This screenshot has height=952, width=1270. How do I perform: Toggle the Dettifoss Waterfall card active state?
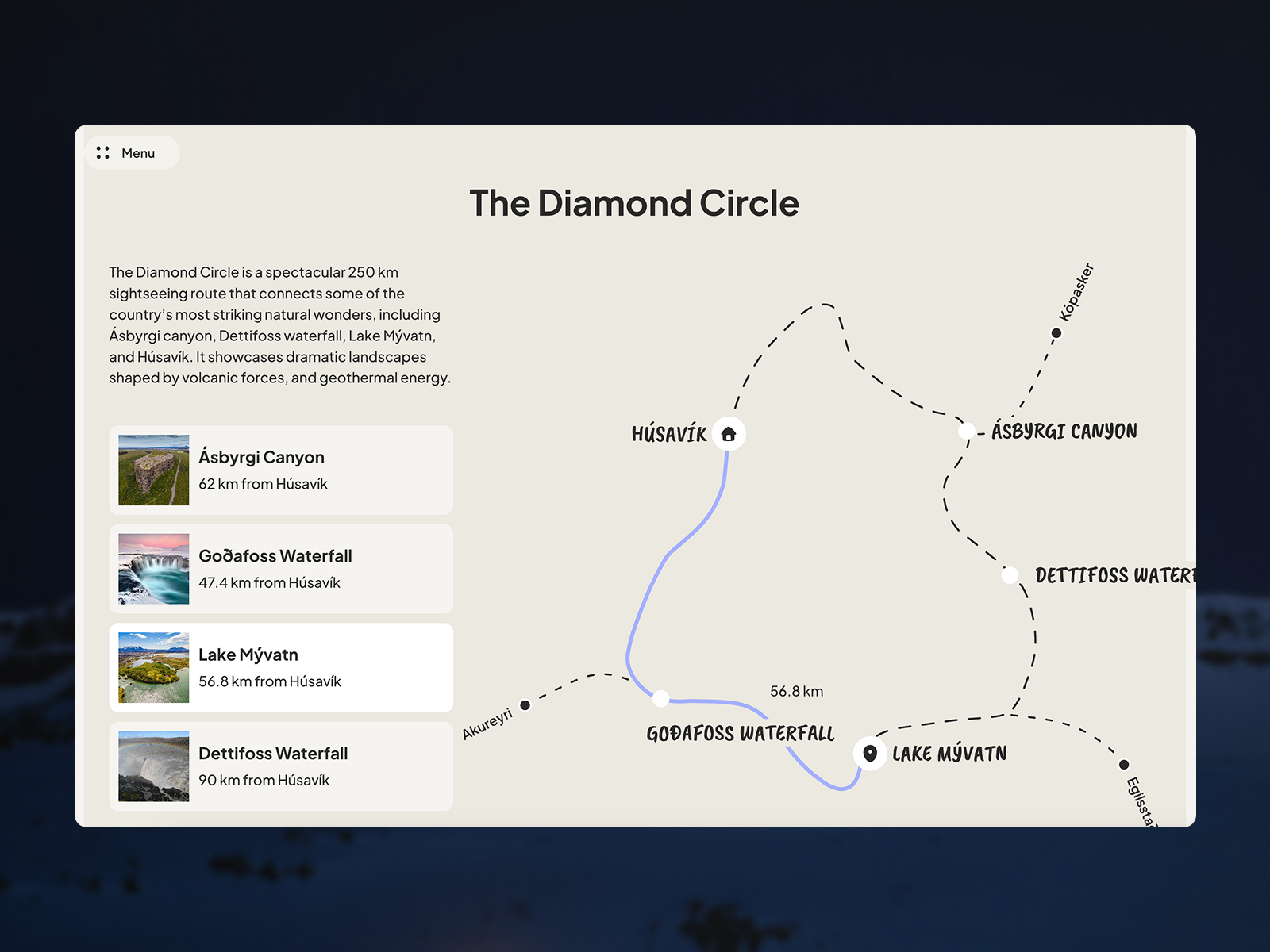(x=279, y=766)
